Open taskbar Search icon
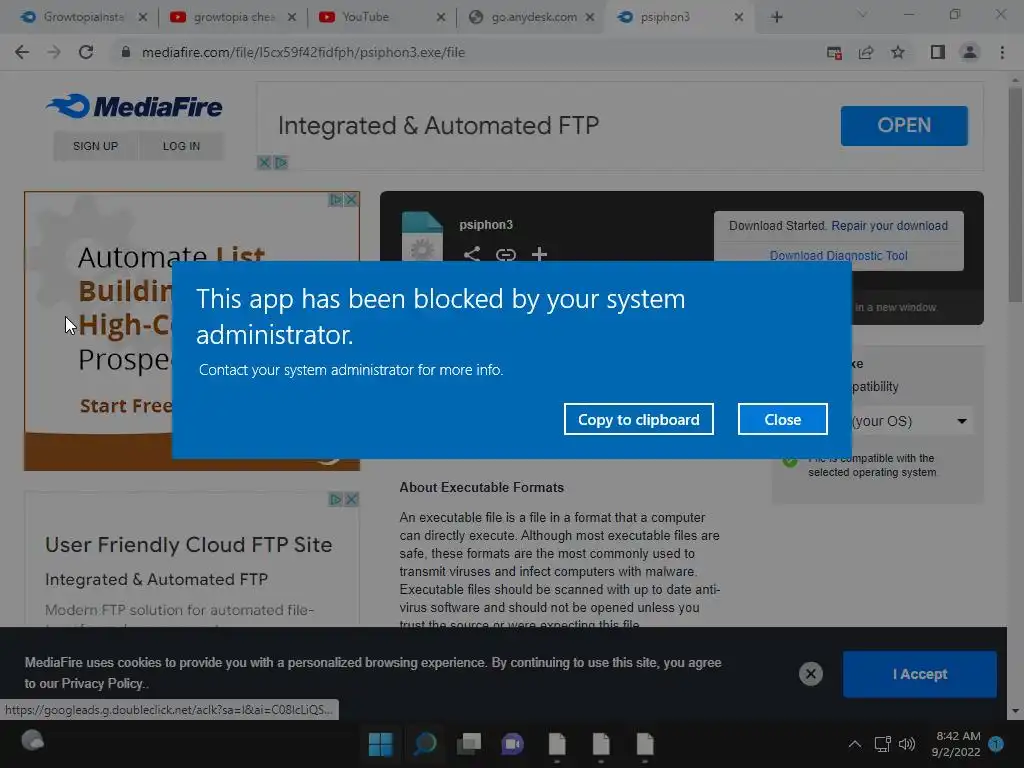This screenshot has height=768, width=1024. 424,743
